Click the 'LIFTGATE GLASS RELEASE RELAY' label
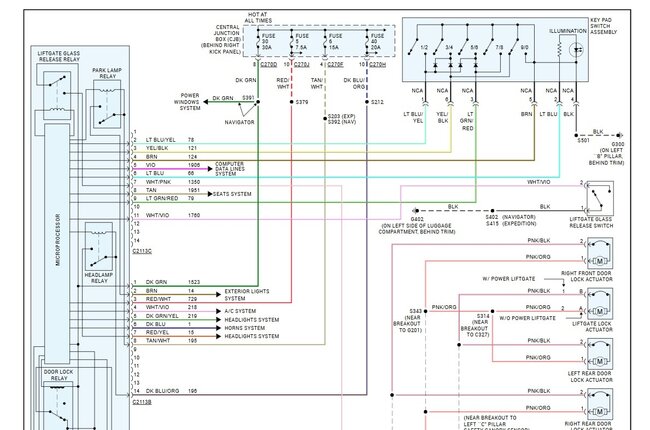 [x=58, y=56]
